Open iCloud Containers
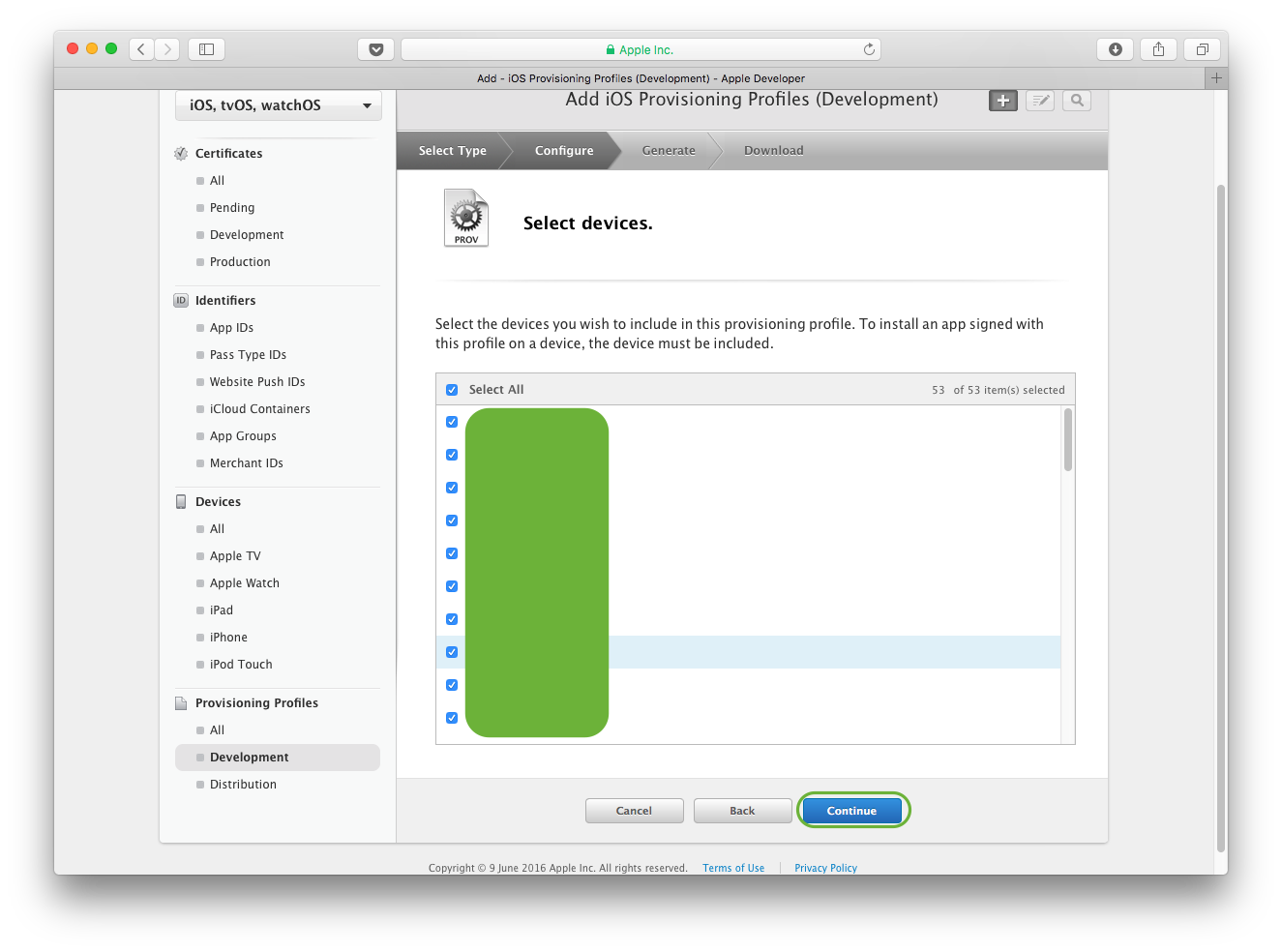 point(260,408)
